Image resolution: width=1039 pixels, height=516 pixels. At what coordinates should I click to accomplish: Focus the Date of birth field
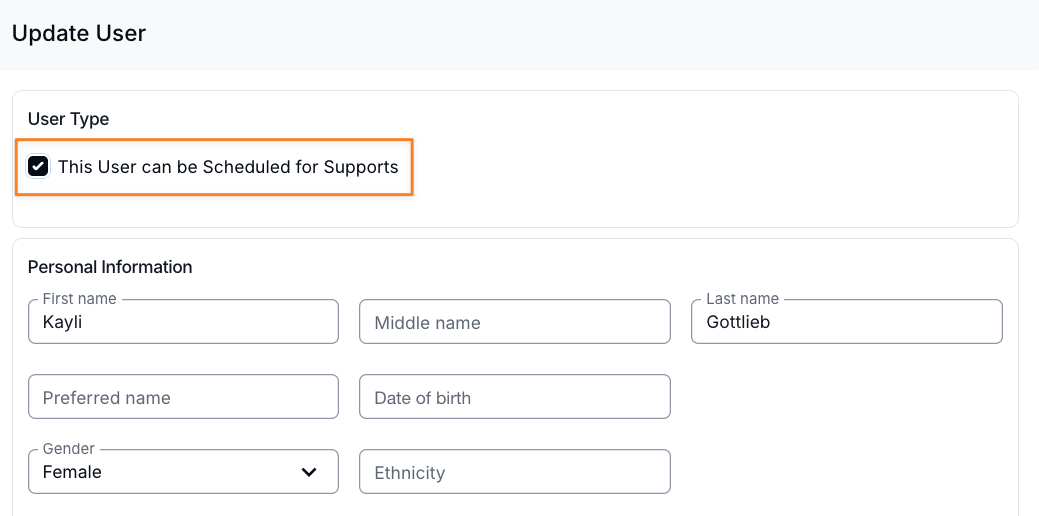click(514, 397)
